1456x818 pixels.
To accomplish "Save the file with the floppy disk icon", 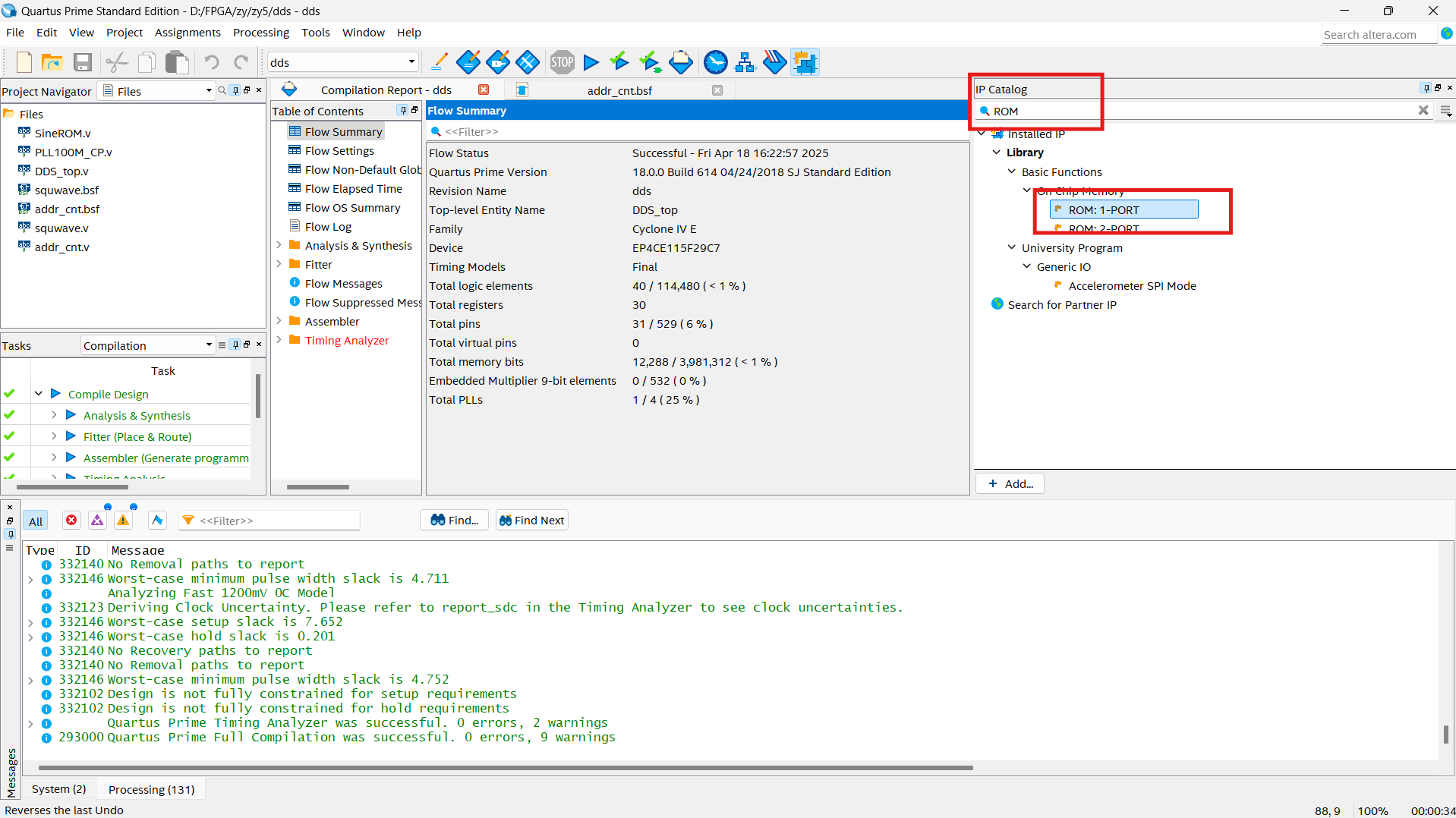I will (x=83, y=62).
